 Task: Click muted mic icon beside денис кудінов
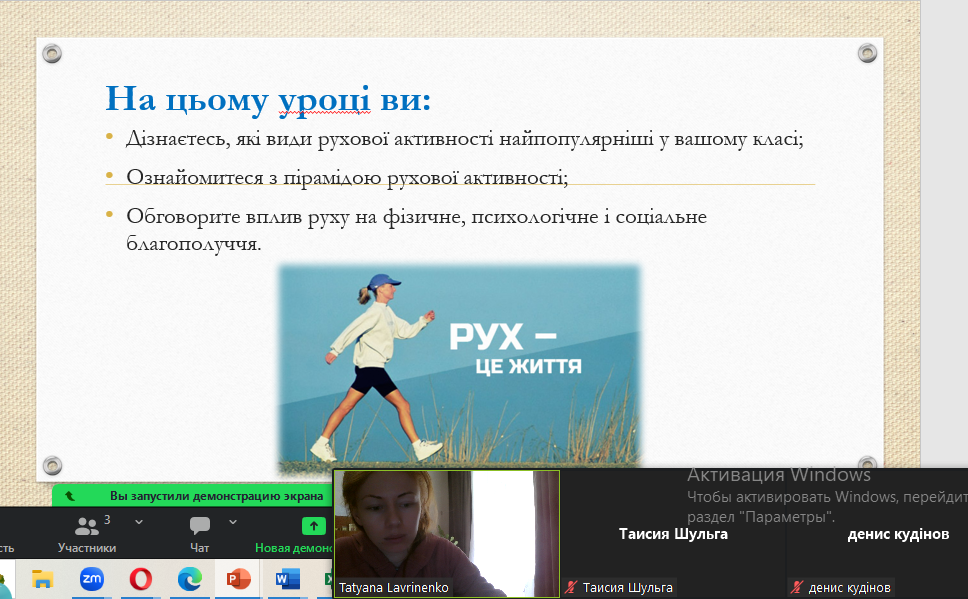pyautogui.click(x=796, y=588)
